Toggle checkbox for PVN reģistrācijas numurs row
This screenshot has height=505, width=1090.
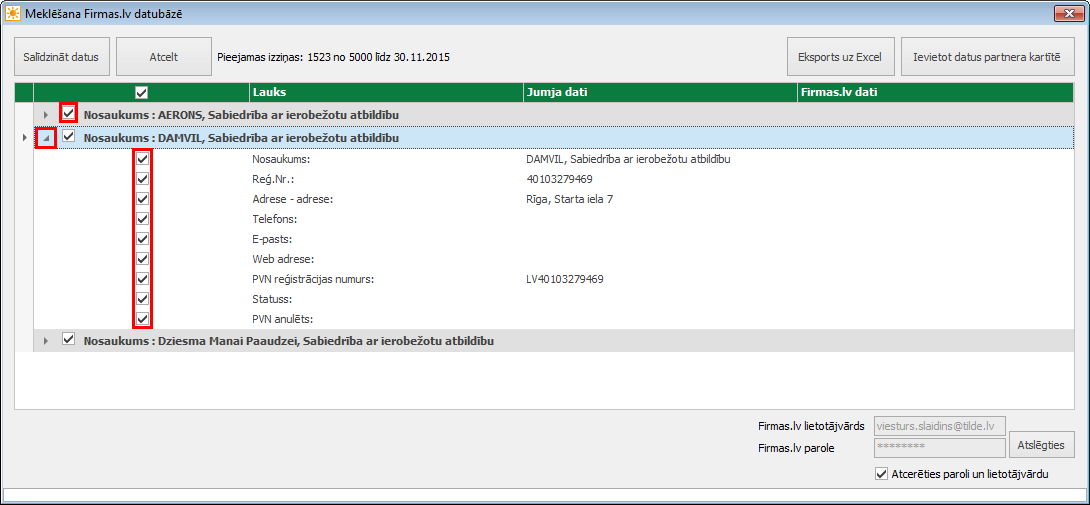click(142, 279)
